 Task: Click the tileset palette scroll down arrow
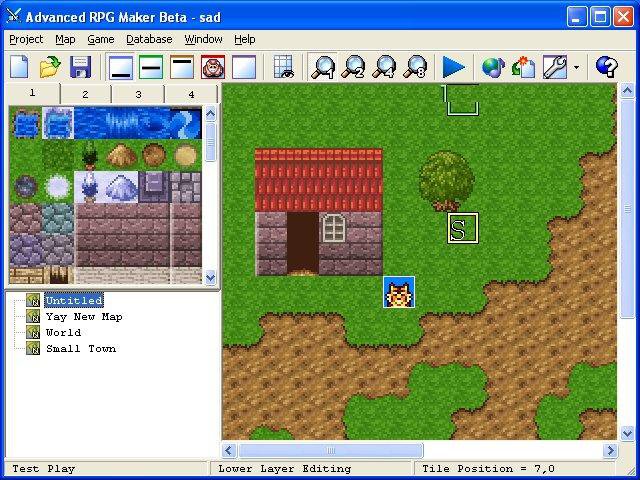[x=210, y=277]
